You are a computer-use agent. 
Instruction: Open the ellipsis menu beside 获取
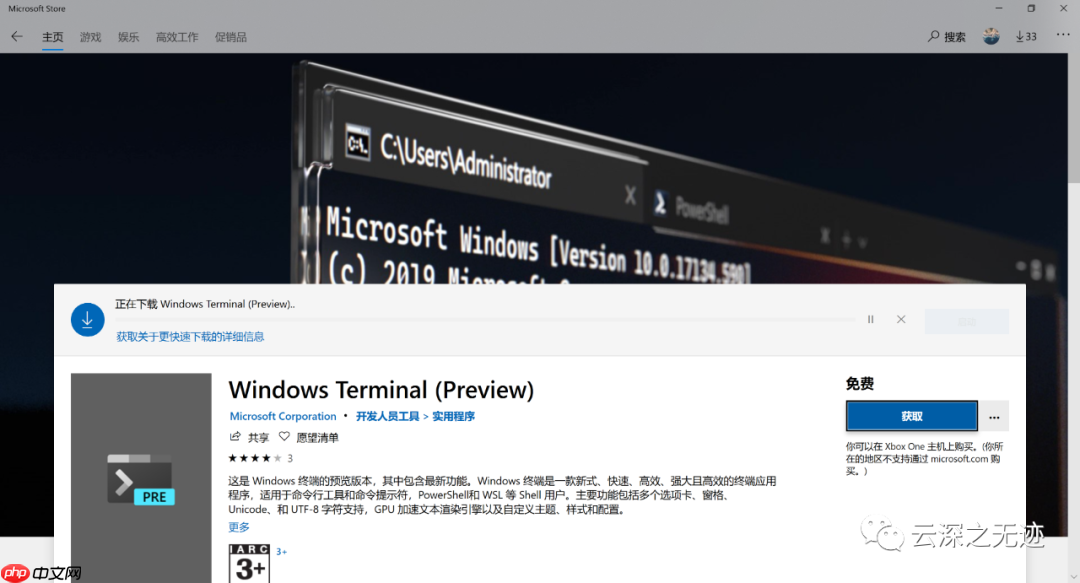pyautogui.click(x=994, y=416)
